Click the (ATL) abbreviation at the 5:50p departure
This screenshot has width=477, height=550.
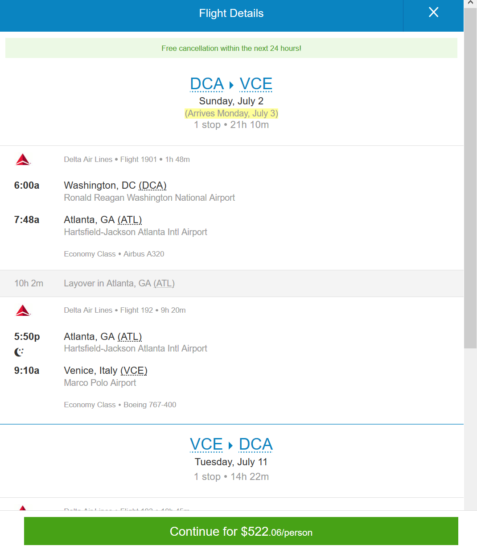(130, 337)
